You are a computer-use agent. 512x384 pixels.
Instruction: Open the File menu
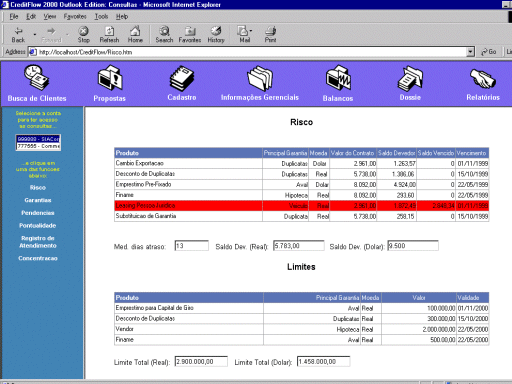[14, 16]
